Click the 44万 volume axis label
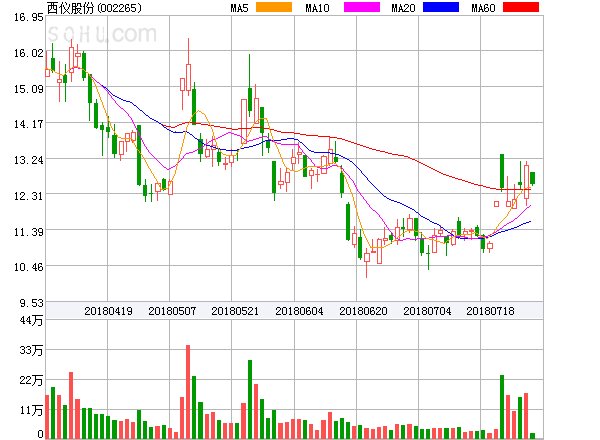This screenshot has height=440, width=600. 31,320
